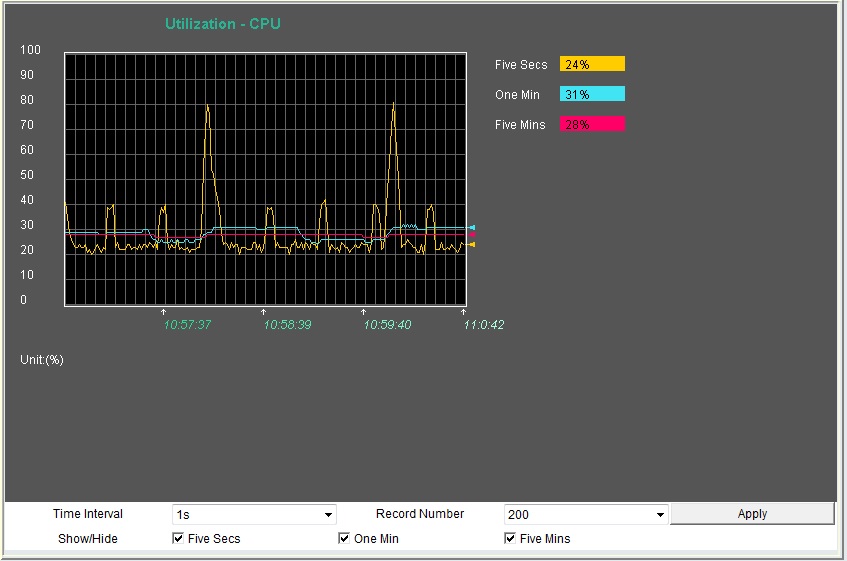Click the white tick arrow above 10:57:37
This screenshot has width=847, height=561.
point(164,312)
